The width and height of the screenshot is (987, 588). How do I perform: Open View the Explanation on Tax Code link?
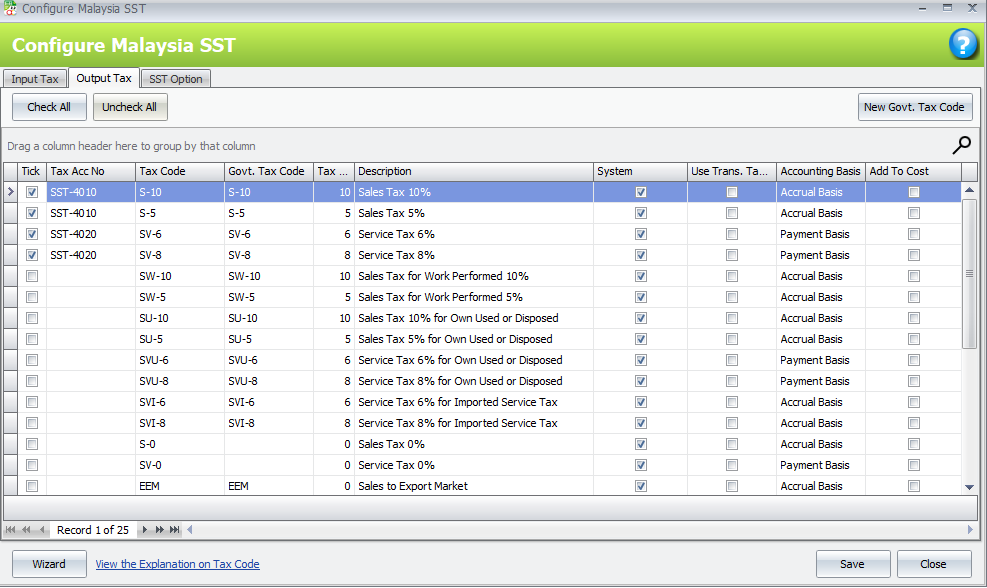pos(178,564)
